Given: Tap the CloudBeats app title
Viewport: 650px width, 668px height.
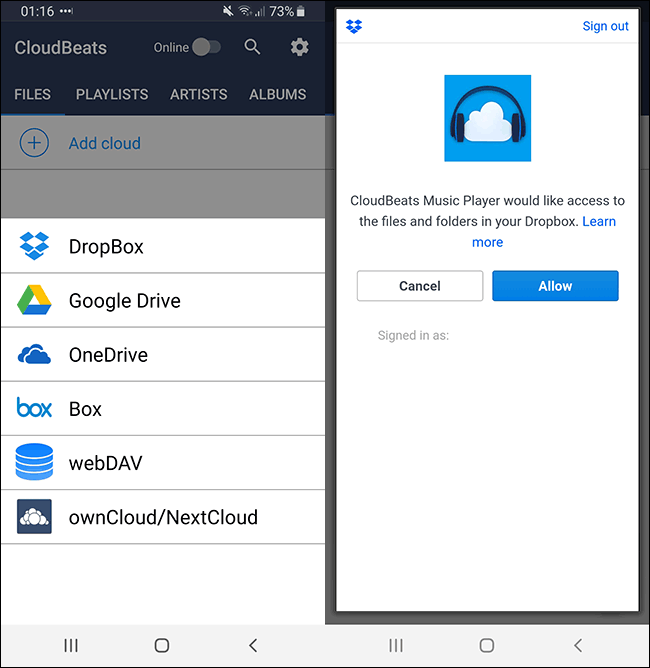Looking at the screenshot, I should [60, 48].
